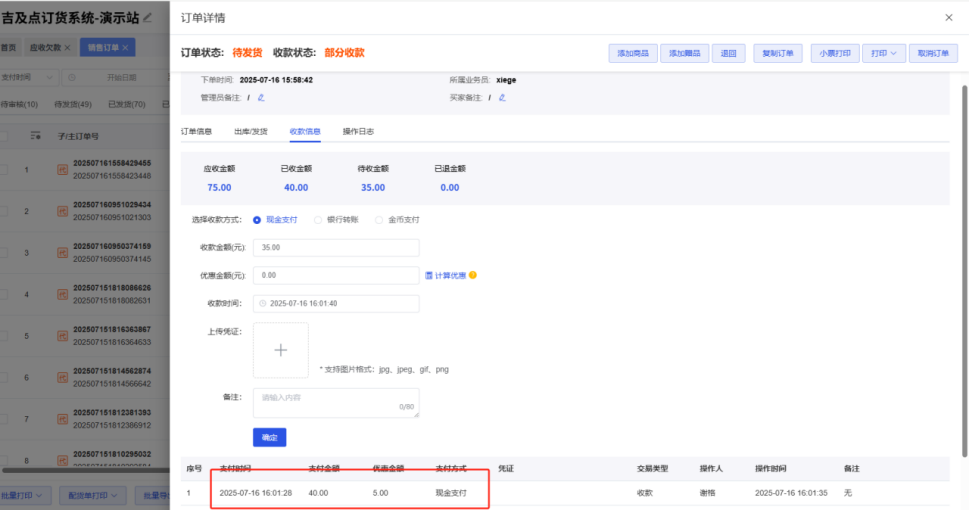Select the 银行转账 payment radio
This screenshot has height=511, width=969.
pos(318,220)
